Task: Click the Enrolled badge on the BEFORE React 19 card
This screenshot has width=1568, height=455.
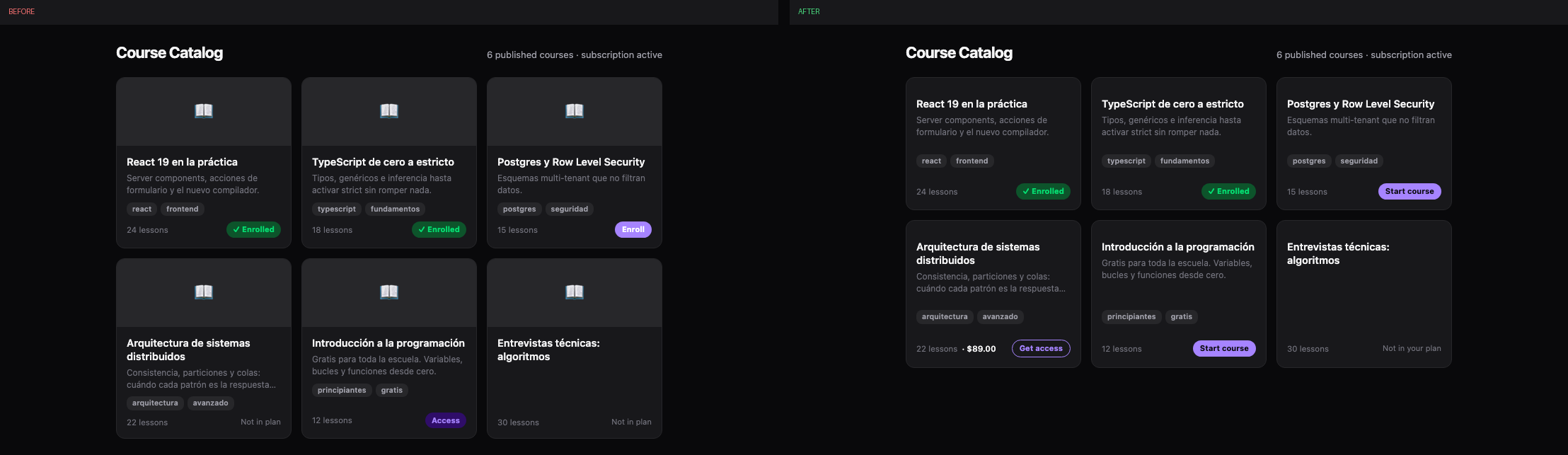Action: [253, 229]
